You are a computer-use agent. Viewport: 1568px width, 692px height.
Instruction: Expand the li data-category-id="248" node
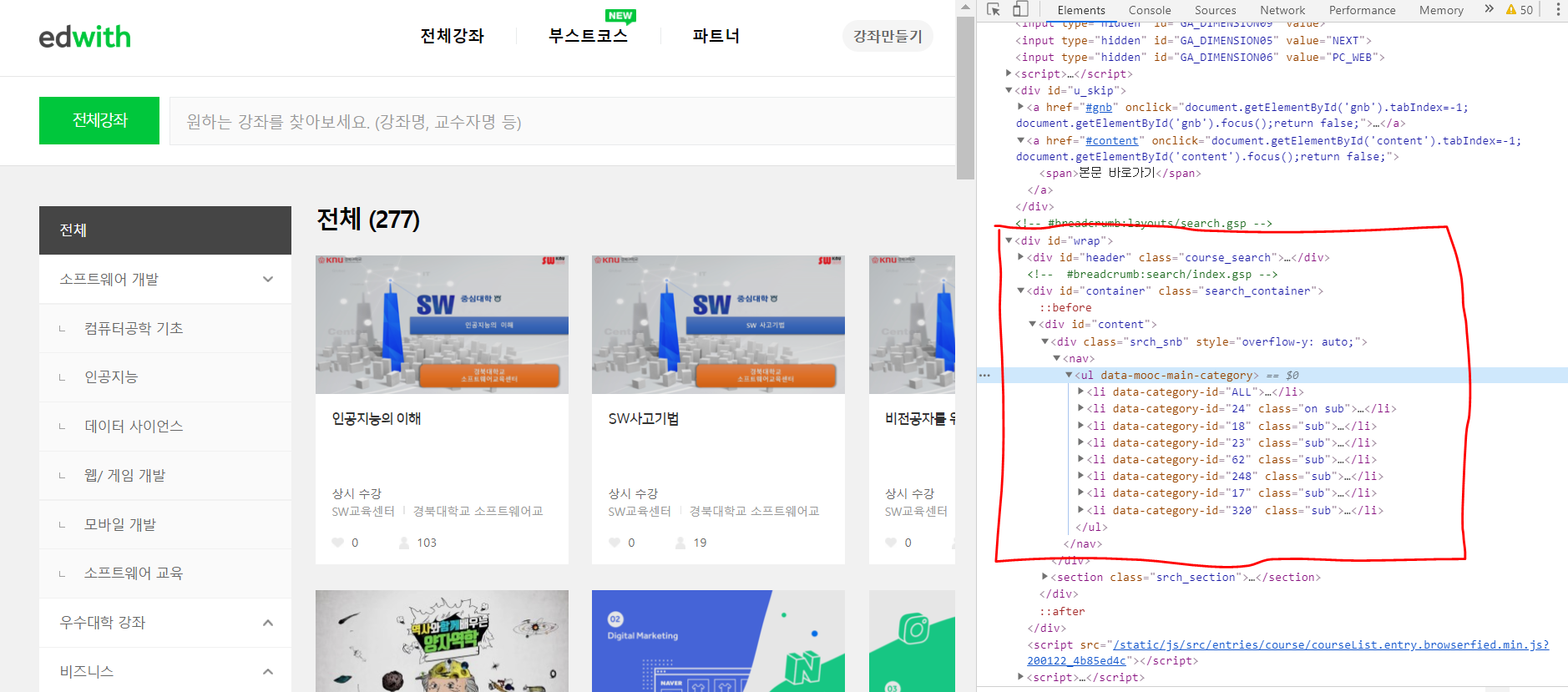point(1080,476)
